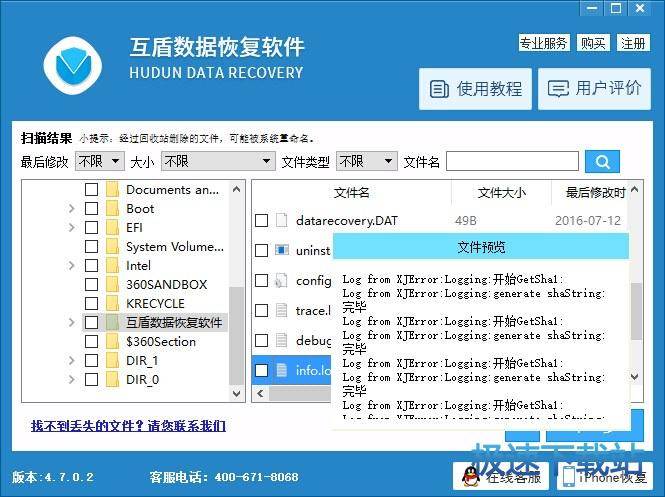The height and width of the screenshot is (497, 665).
Task: Open the 用户评价 user reviews button
Action: (594, 89)
